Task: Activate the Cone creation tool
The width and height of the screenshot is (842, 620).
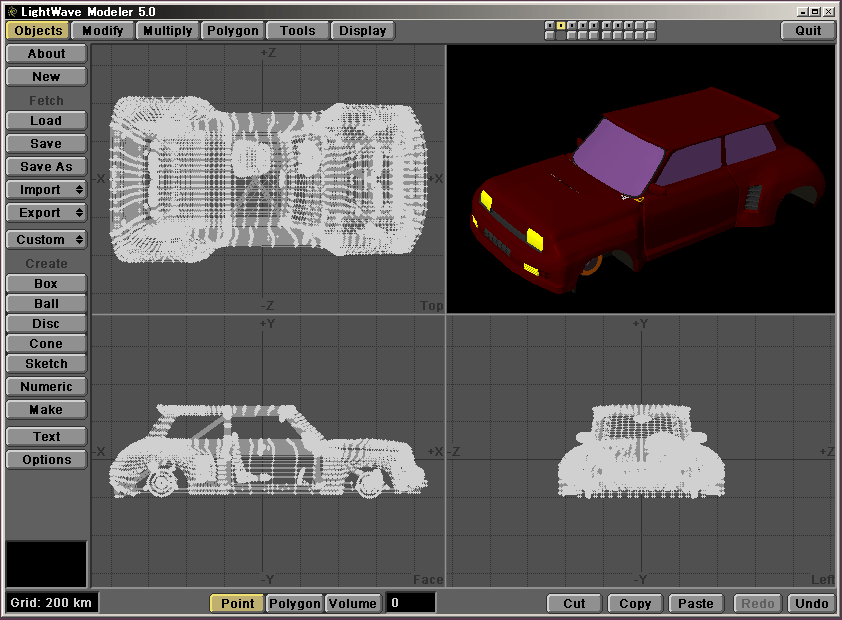Action: tap(46, 344)
